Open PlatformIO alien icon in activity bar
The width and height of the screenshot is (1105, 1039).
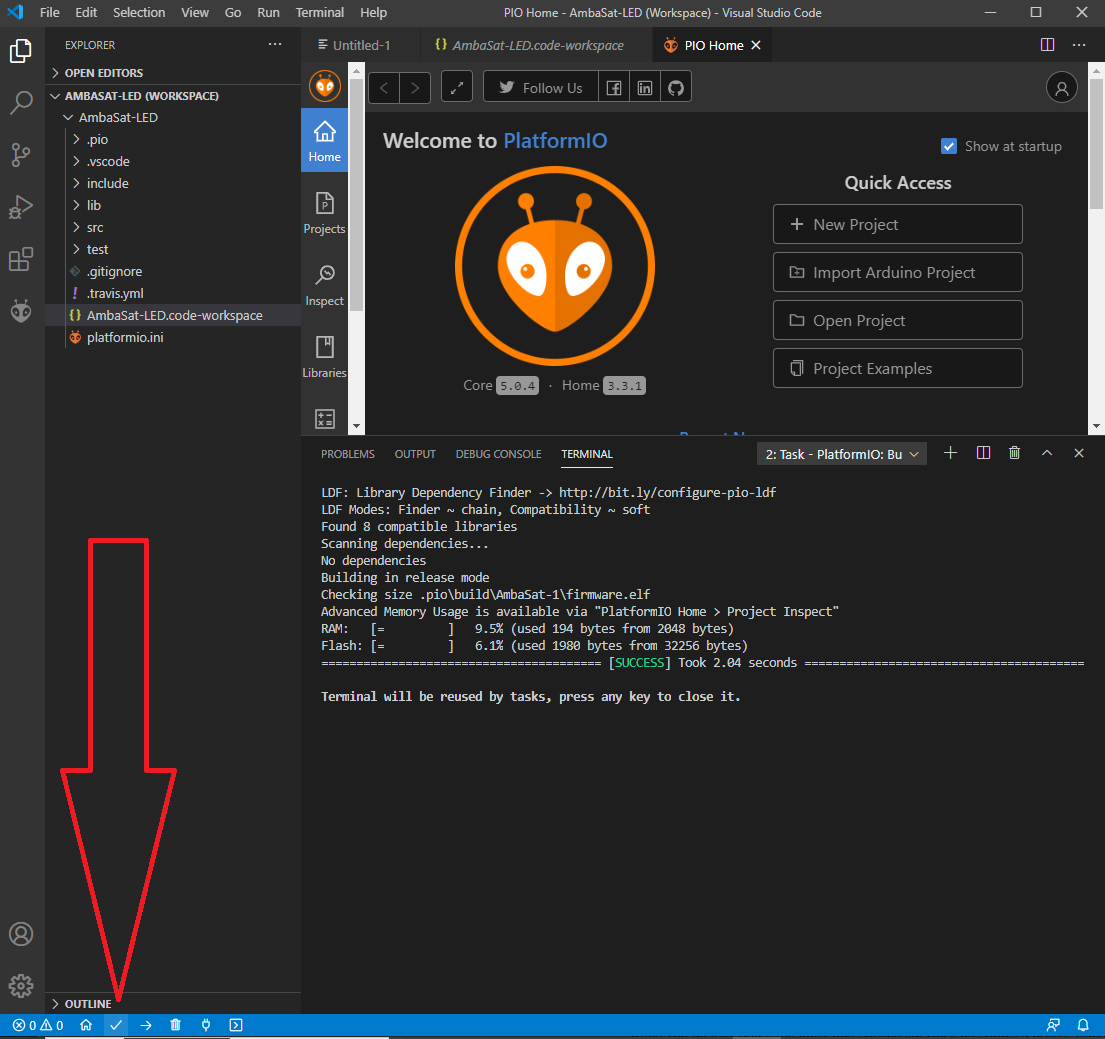click(21, 311)
